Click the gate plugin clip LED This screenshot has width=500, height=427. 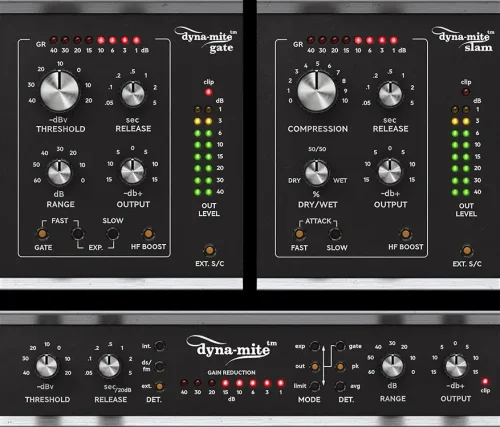(209, 92)
